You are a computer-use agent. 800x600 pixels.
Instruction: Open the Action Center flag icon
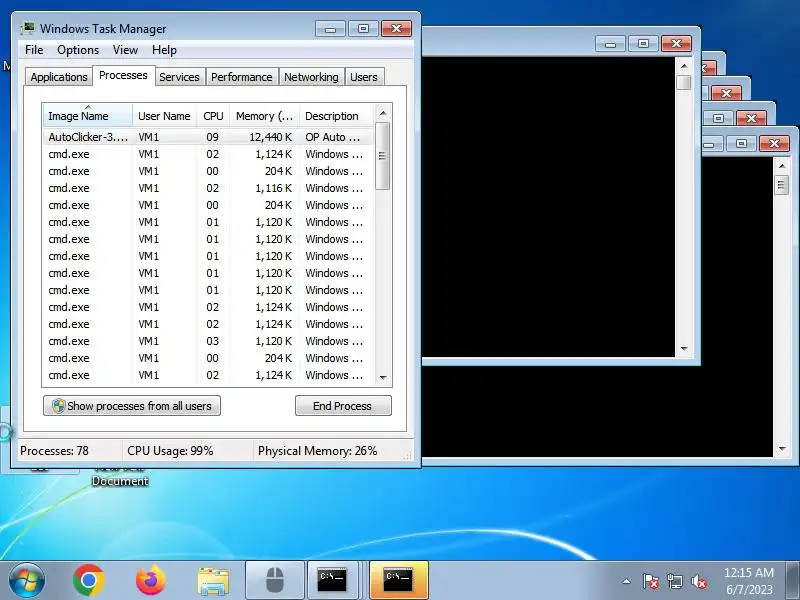tap(651, 581)
